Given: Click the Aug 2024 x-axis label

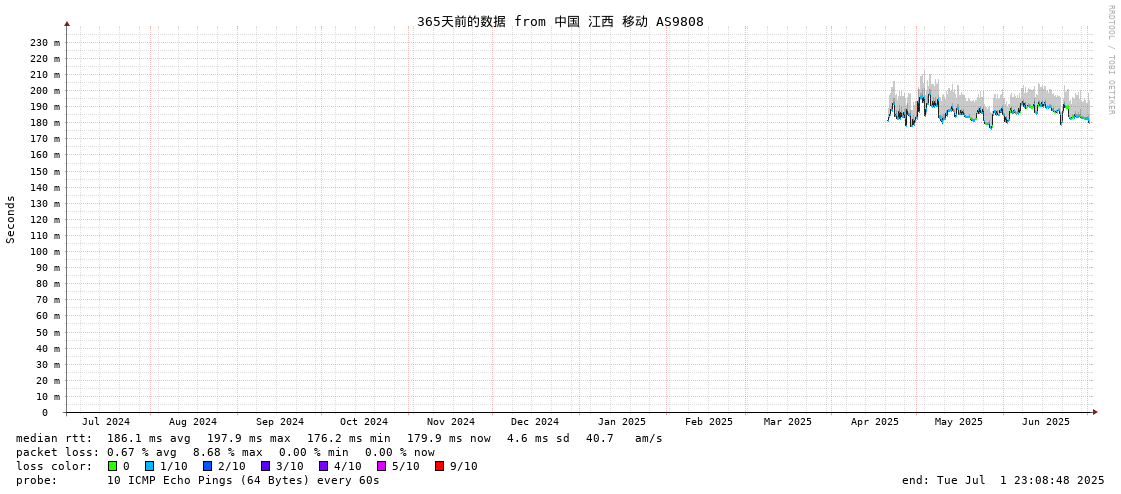Looking at the screenshot, I should click(x=193, y=422).
